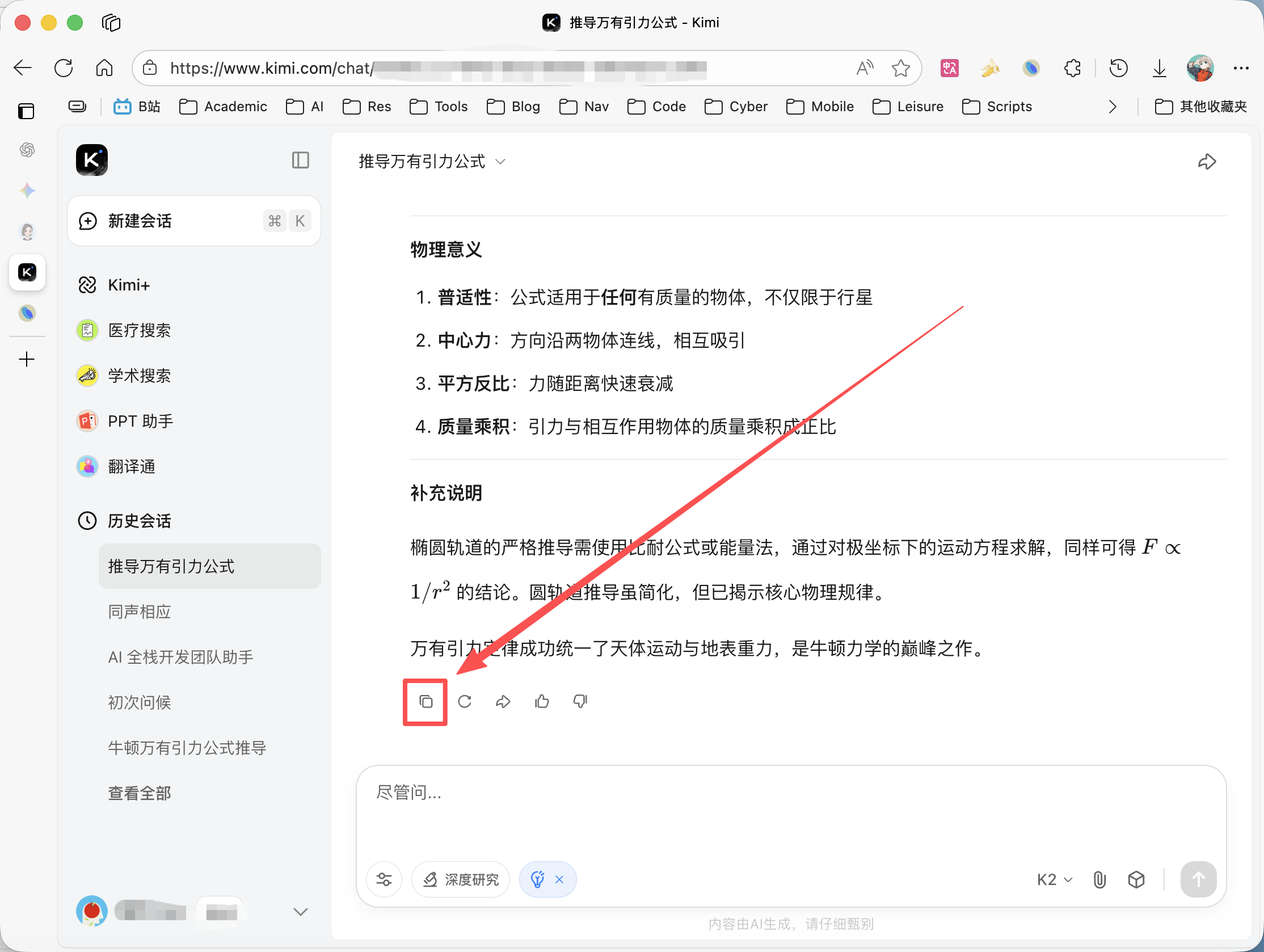1264x952 pixels.
Task: Toggle the 深度研究 mode
Action: (x=461, y=879)
